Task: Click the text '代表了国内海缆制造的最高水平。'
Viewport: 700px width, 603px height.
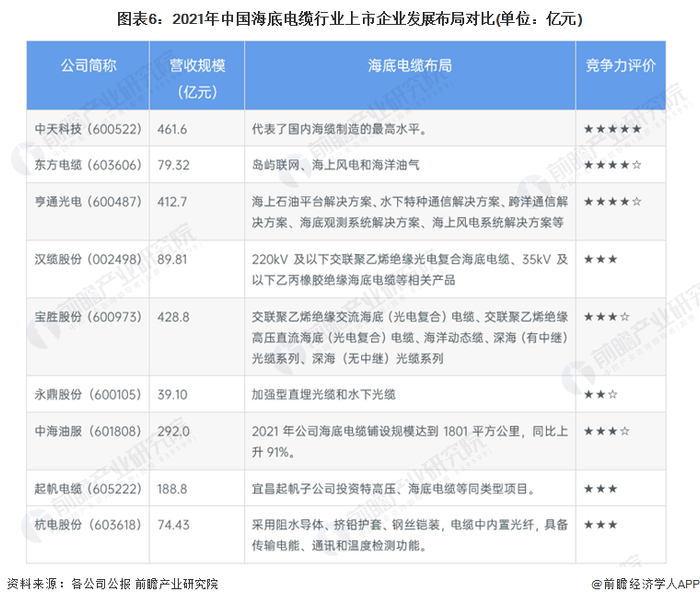Action: pos(339,129)
